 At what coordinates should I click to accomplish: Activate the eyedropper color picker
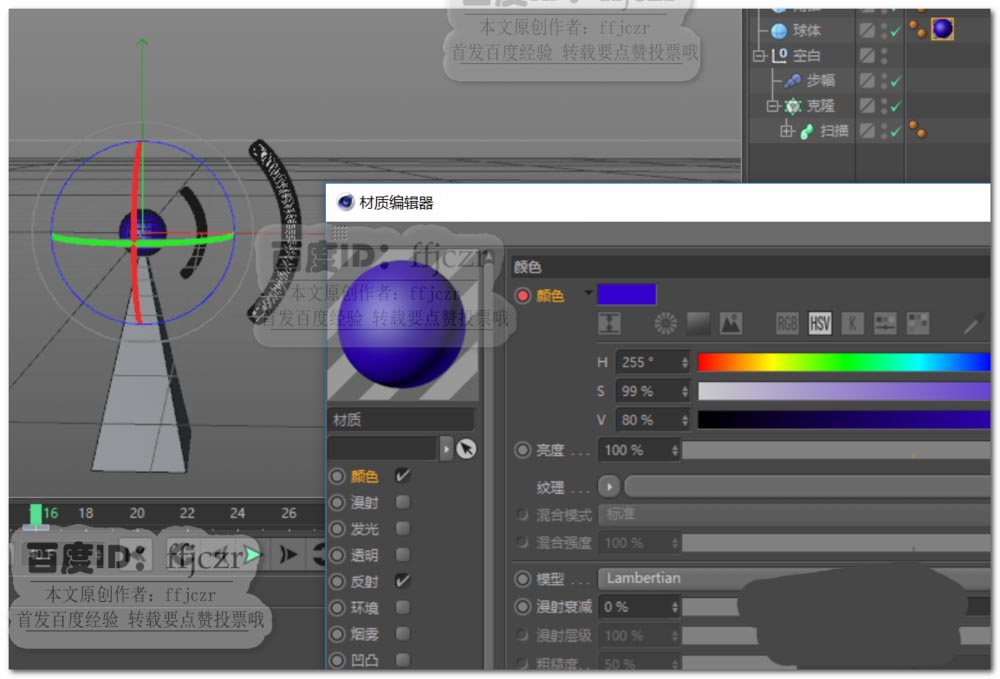click(973, 325)
